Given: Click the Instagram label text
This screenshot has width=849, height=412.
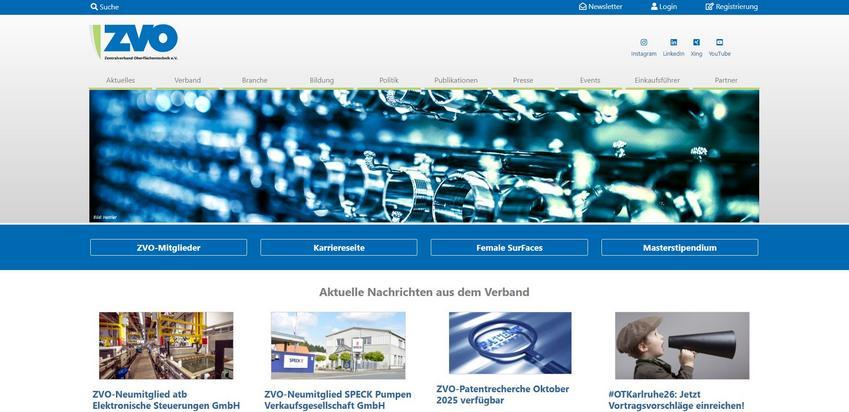Looking at the screenshot, I should [x=644, y=54].
